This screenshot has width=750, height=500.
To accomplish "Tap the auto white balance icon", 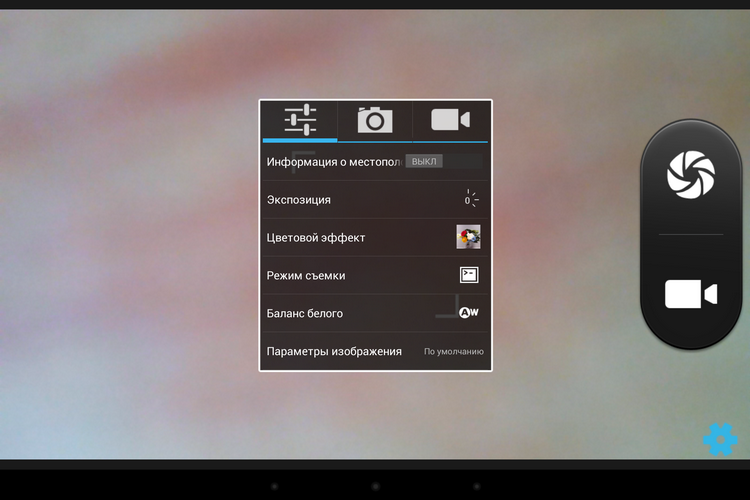I will [468, 312].
